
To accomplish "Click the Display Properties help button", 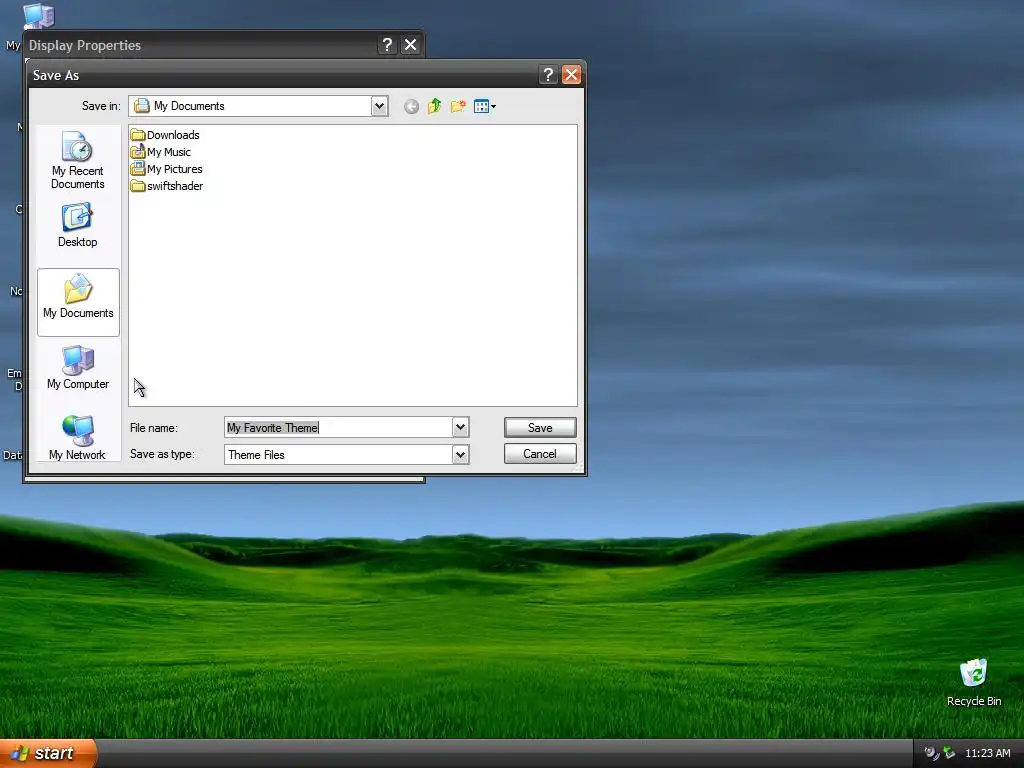I will (387, 44).
